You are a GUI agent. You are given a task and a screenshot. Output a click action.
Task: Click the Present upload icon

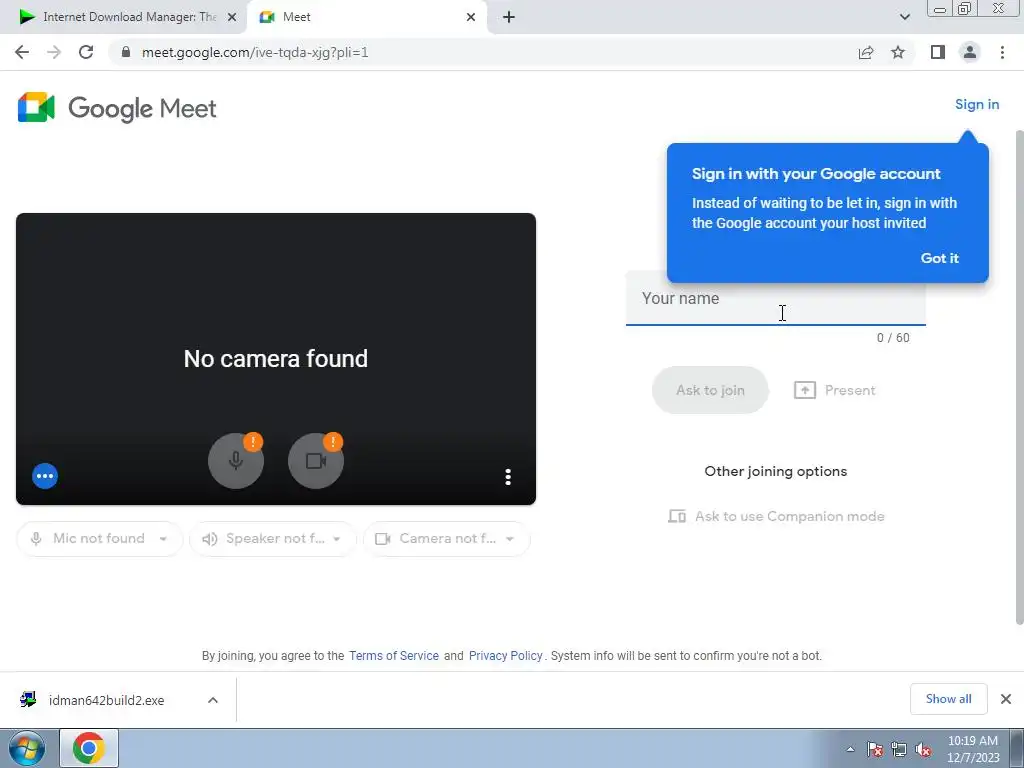805,390
